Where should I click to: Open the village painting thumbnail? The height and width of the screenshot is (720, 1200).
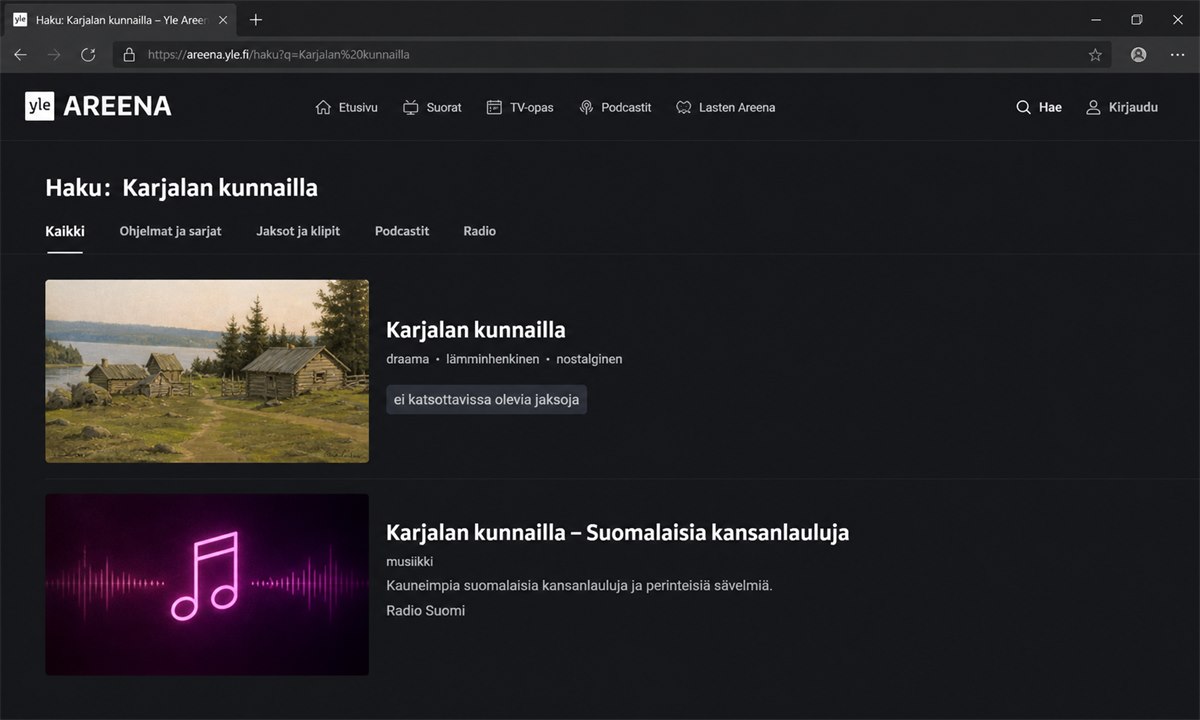tap(207, 371)
